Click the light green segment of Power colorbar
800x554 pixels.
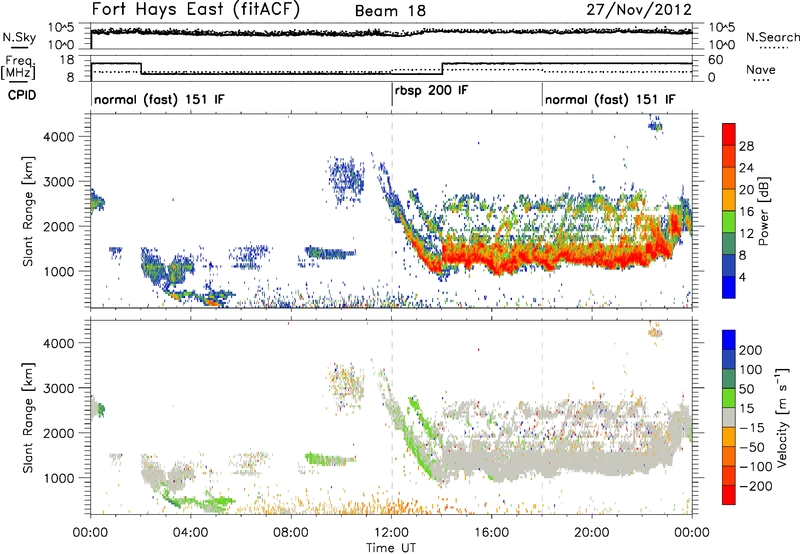(729, 221)
